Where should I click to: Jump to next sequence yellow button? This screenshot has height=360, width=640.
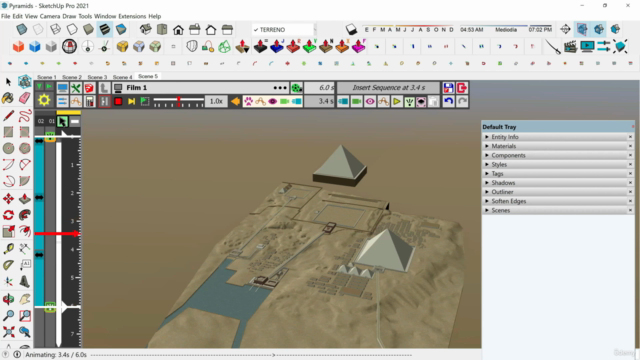[x=131, y=101]
